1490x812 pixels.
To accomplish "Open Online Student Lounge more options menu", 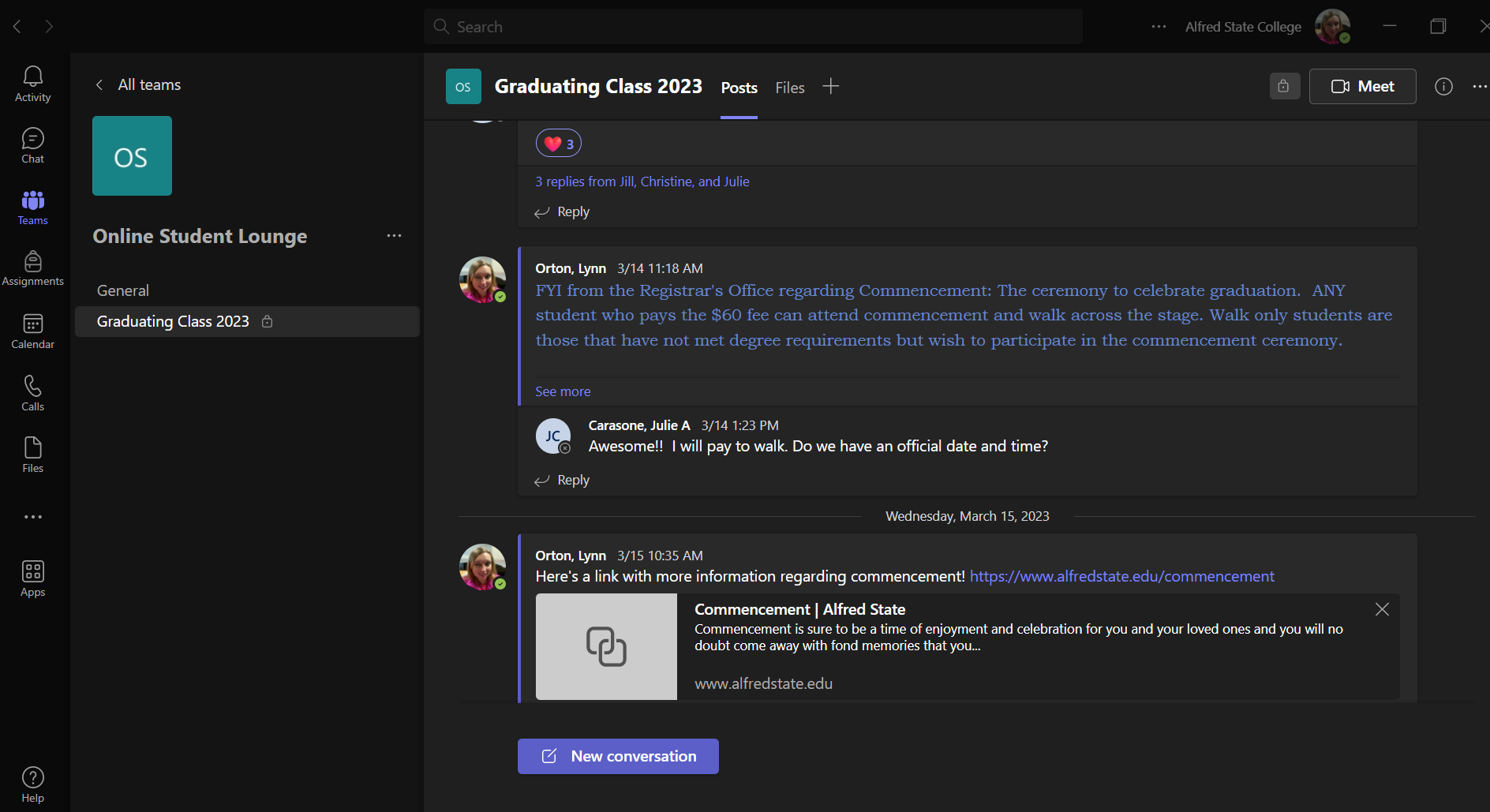I will pyautogui.click(x=394, y=236).
